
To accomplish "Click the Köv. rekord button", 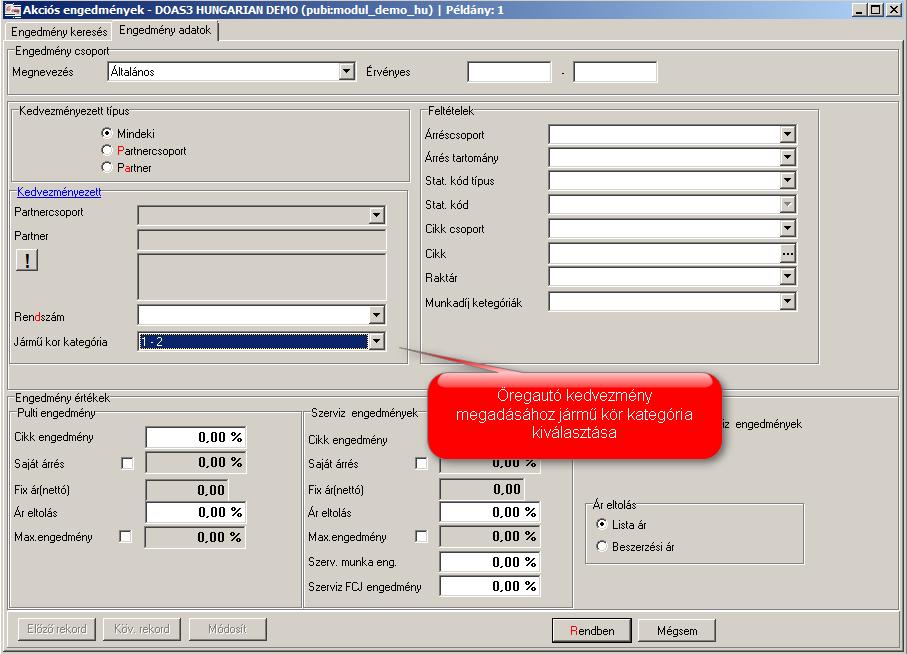I will pyautogui.click(x=142, y=629).
